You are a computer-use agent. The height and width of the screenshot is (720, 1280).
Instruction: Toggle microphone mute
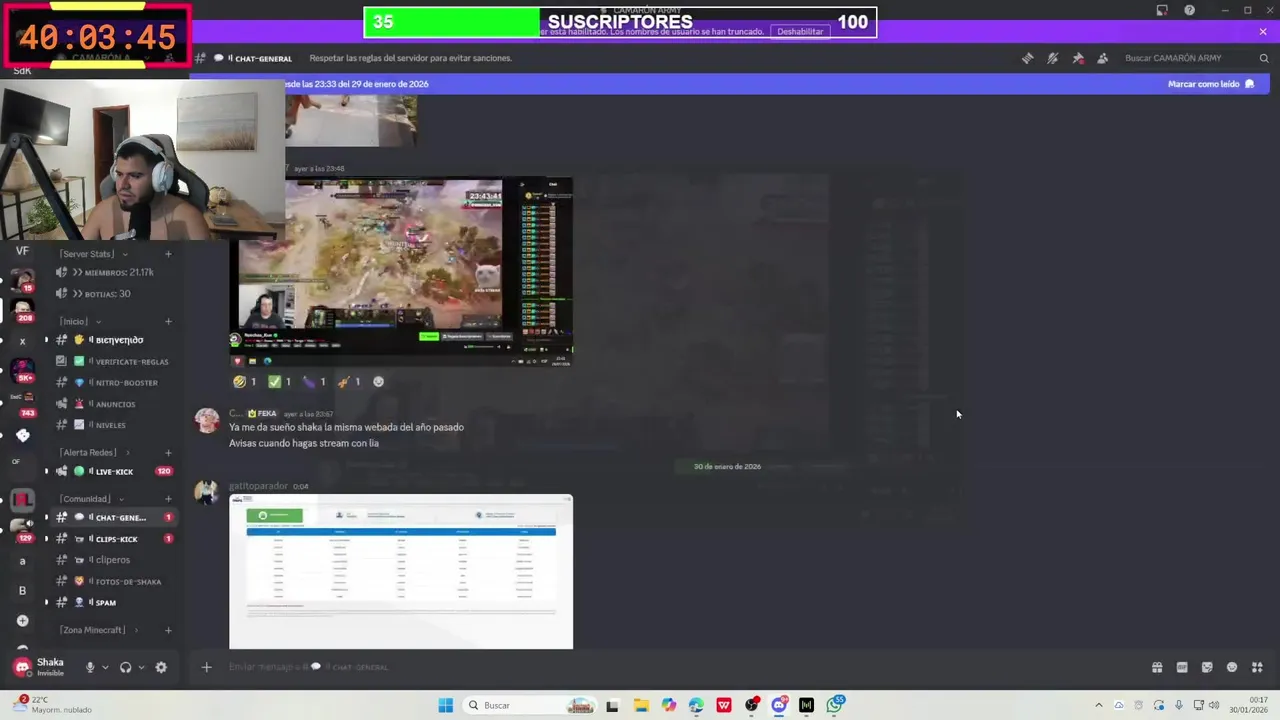pyautogui.click(x=90, y=667)
